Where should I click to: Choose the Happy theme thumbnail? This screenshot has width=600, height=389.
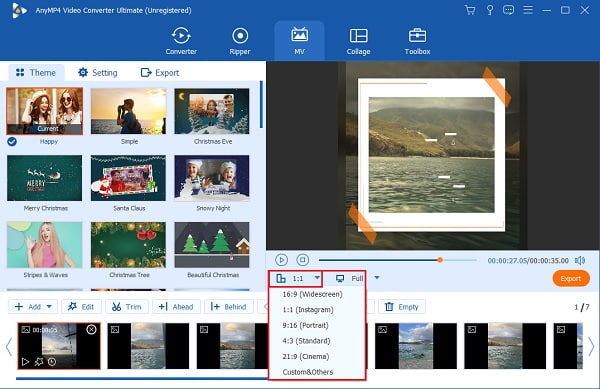pyautogui.click(x=44, y=111)
